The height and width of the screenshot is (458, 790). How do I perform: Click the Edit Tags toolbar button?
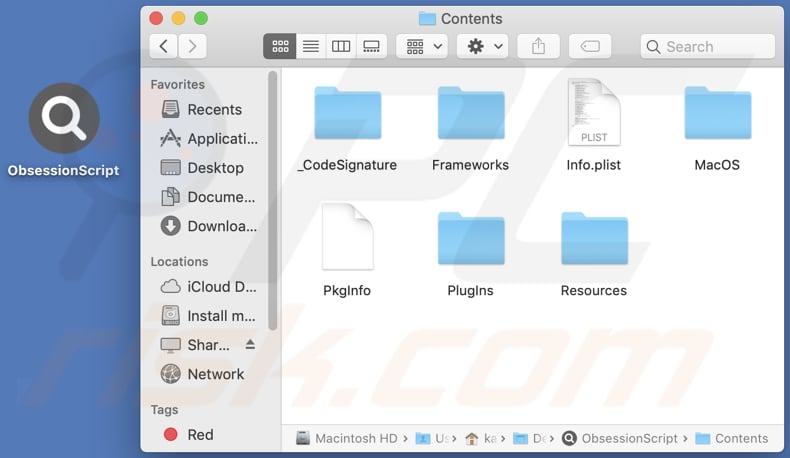coord(590,46)
